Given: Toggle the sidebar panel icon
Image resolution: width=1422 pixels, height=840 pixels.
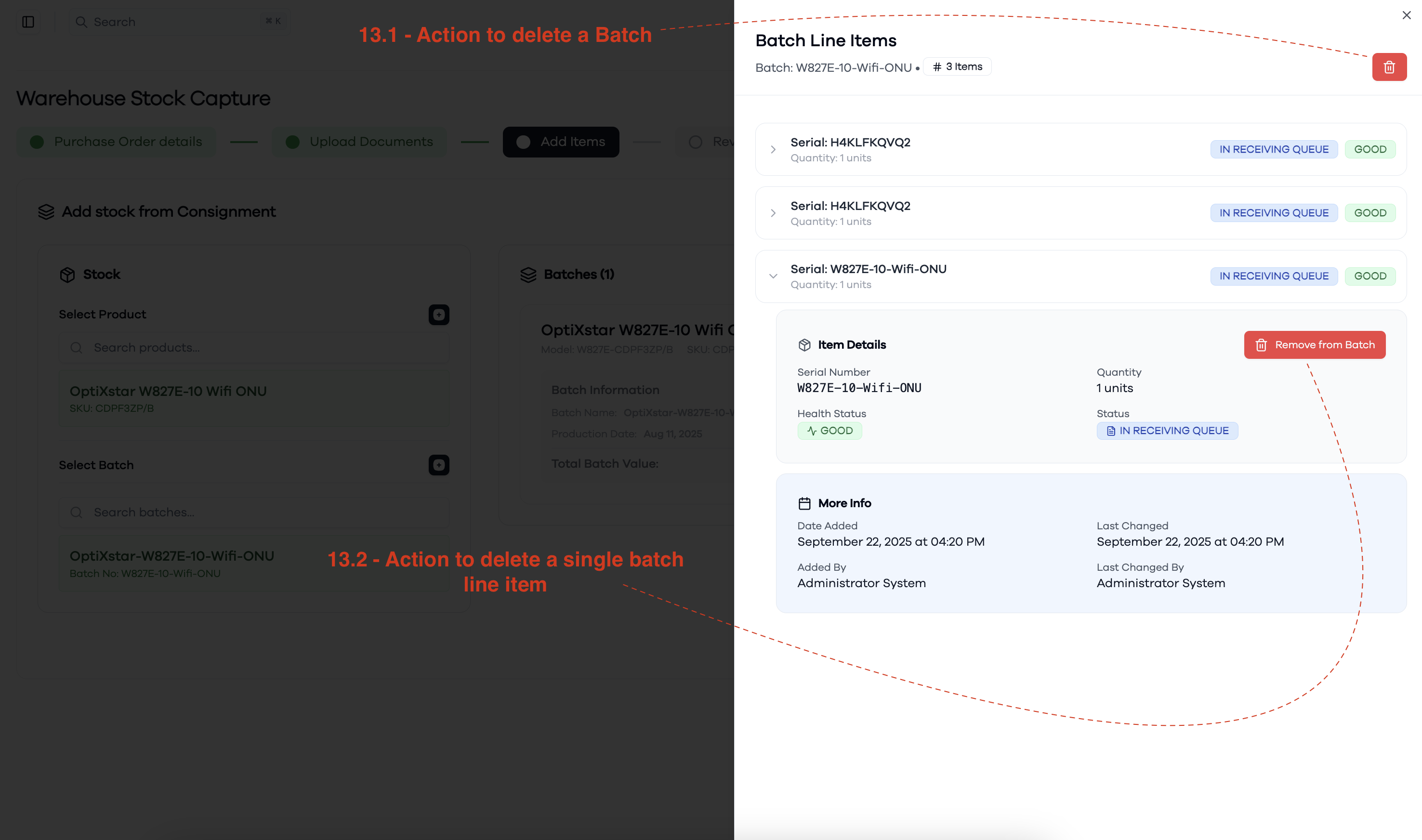Looking at the screenshot, I should tap(28, 22).
